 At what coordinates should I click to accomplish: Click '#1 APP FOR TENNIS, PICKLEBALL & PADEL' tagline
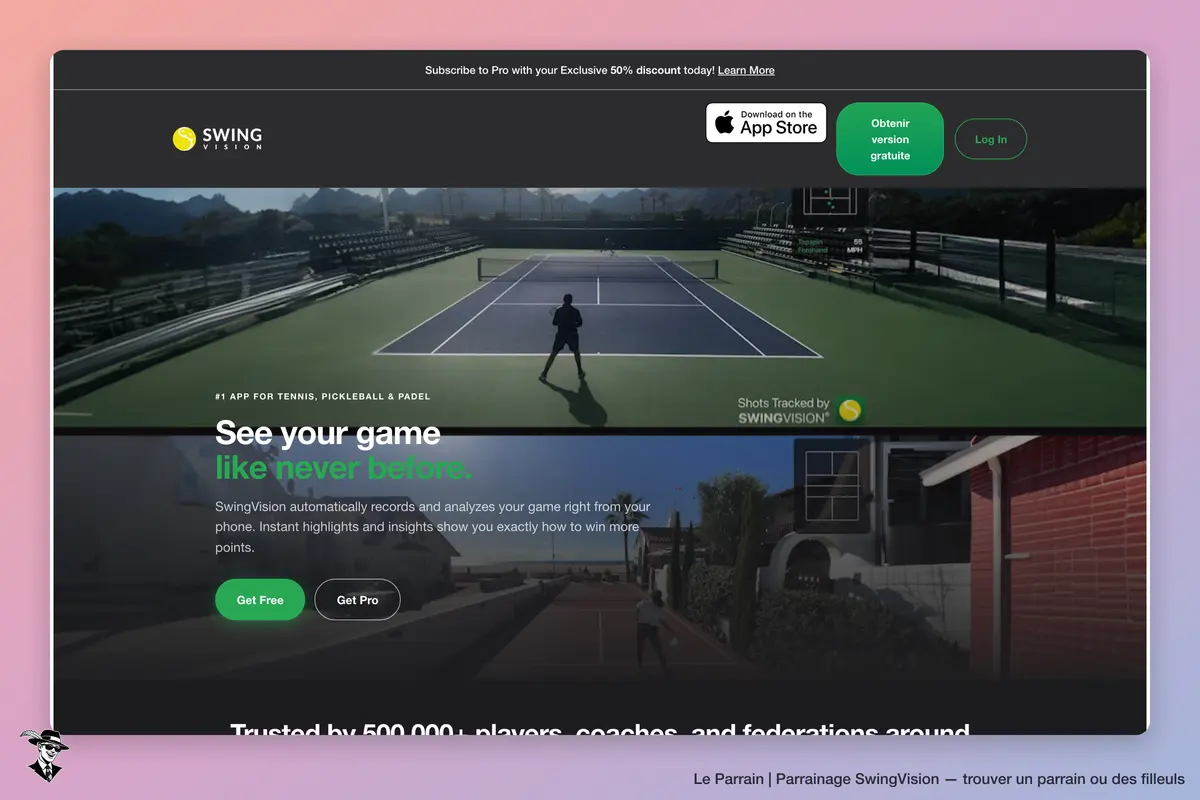point(323,397)
